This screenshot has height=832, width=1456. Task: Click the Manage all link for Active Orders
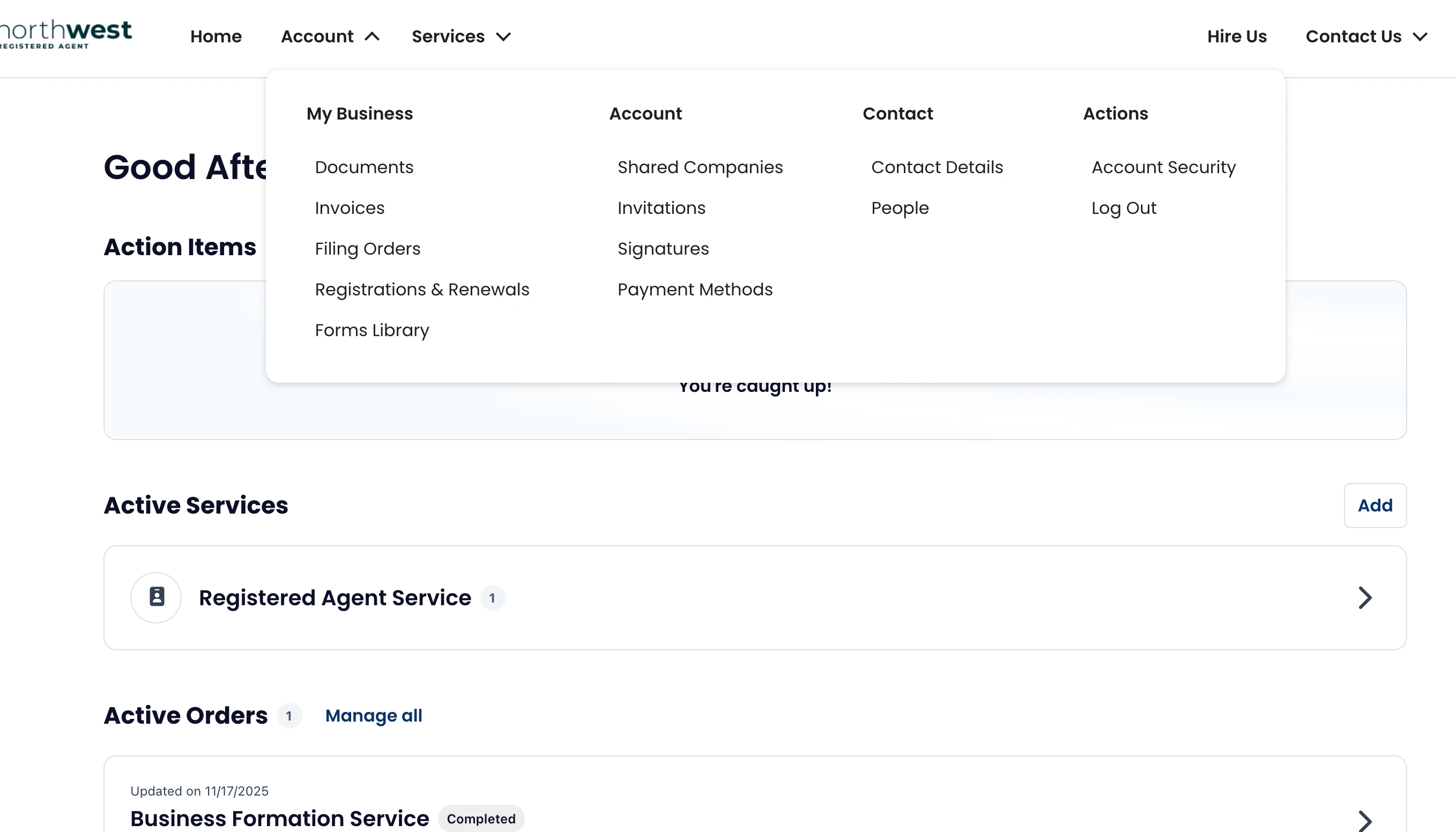coord(374,716)
